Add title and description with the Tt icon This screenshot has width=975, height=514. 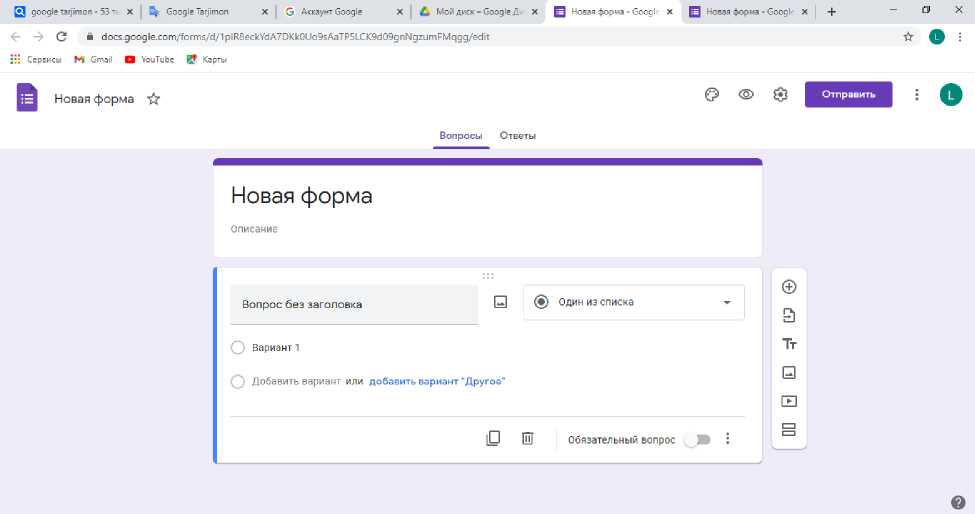point(789,344)
